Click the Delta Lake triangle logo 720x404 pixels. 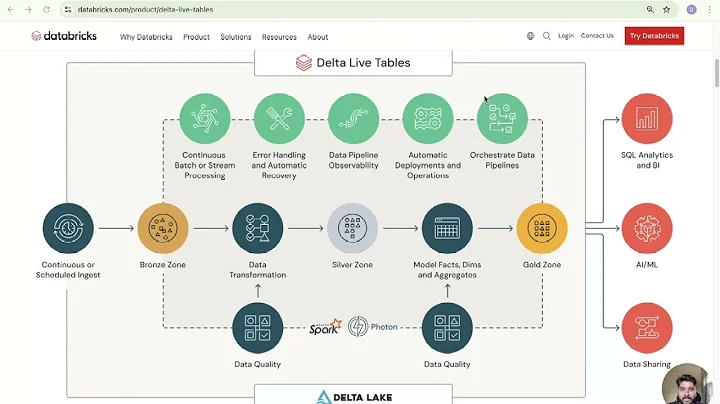pyautogui.click(x=324, y=397)
